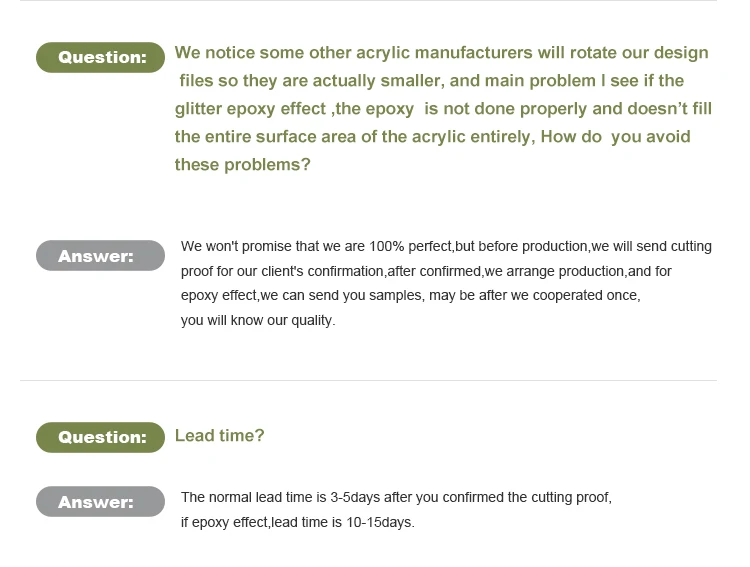Image resolution: width=750 pixels, height=567 pixels.
Task: Click the 'Lead time?' question text
Action: coord(220,435)
